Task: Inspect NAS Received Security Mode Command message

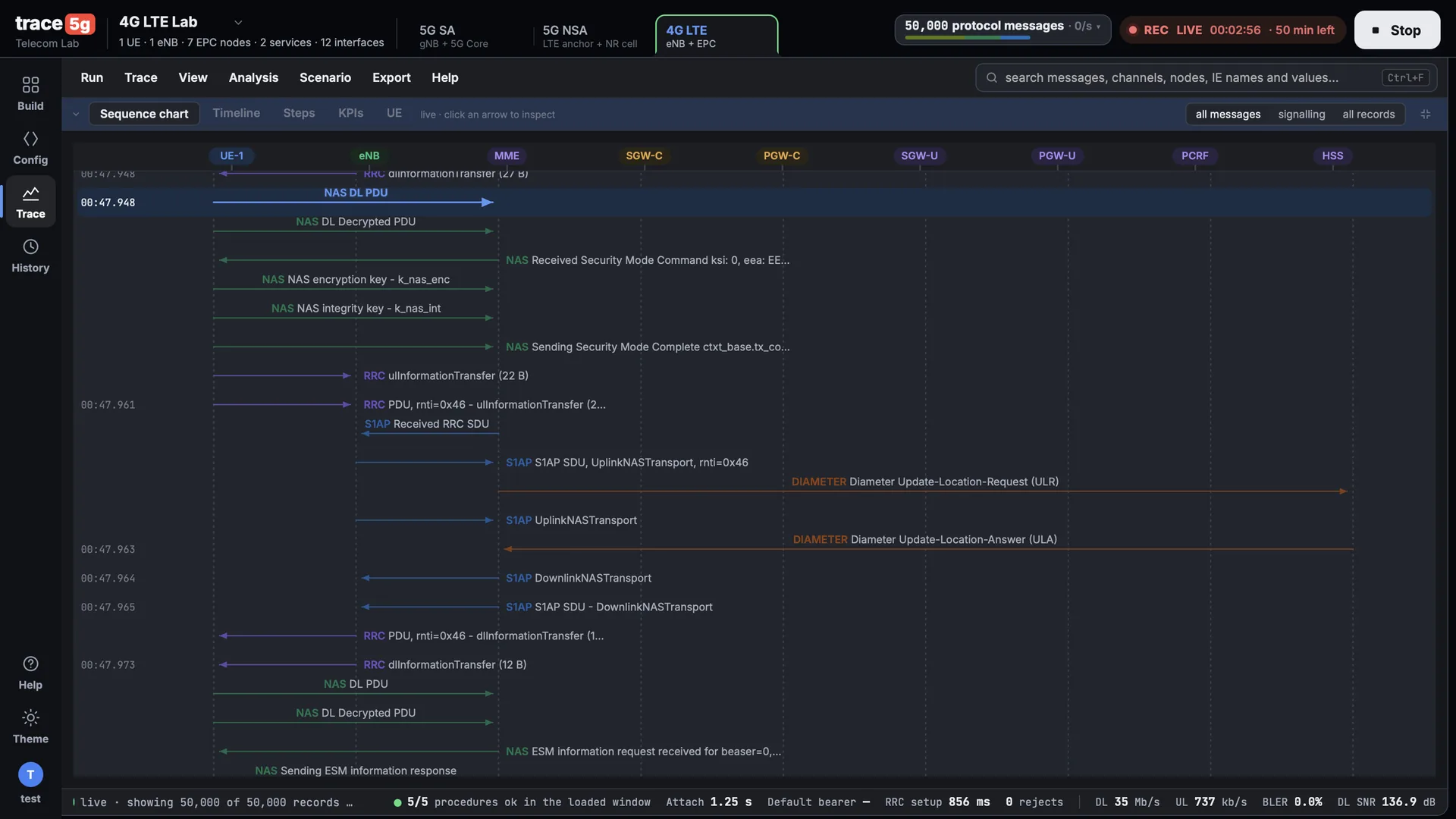Action: (x=648, y=260)
